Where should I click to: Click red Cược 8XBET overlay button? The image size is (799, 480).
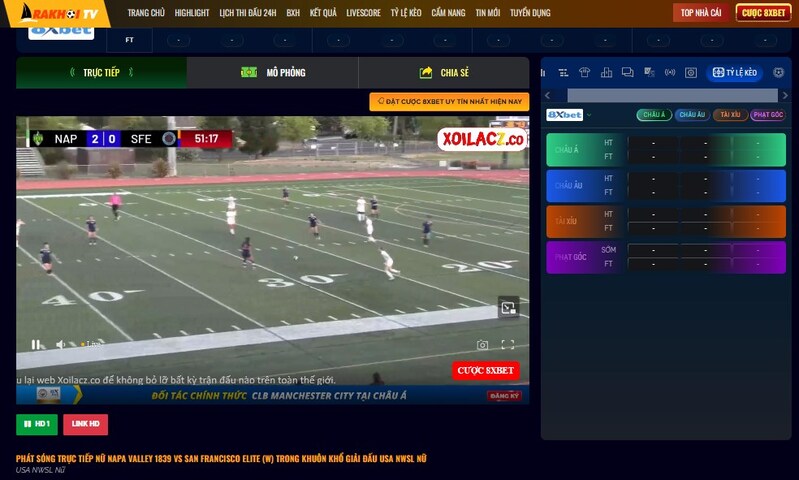(485, 370)
